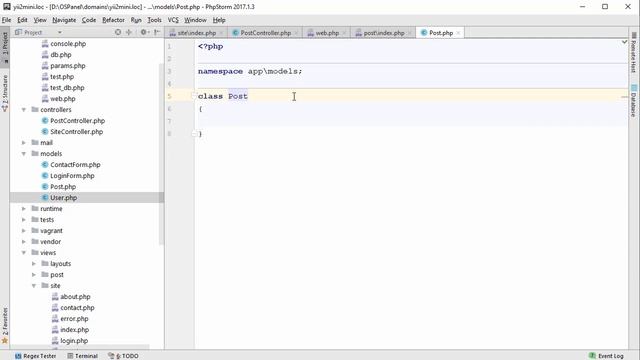Select db.php in project tree
The image size is (640, 360).
(x=61, y=55)
